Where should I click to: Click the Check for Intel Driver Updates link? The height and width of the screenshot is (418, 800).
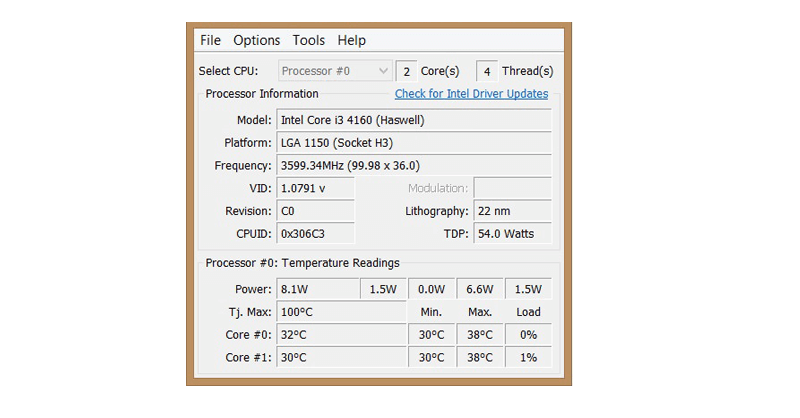471,94
